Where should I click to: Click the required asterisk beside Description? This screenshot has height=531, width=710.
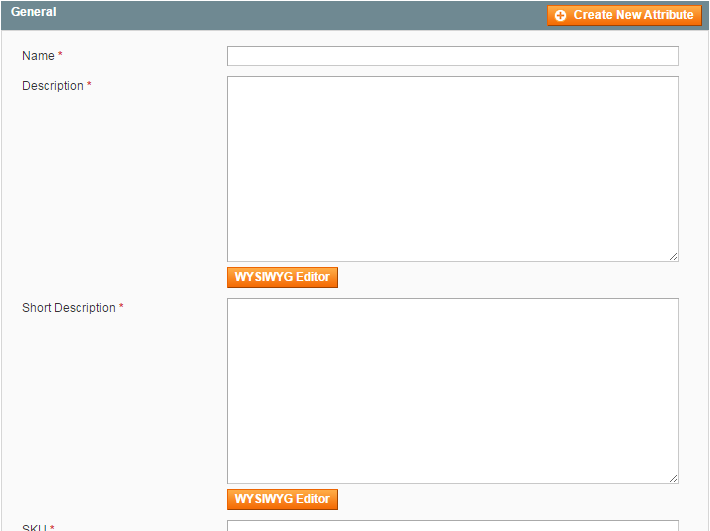coord(89,86)
